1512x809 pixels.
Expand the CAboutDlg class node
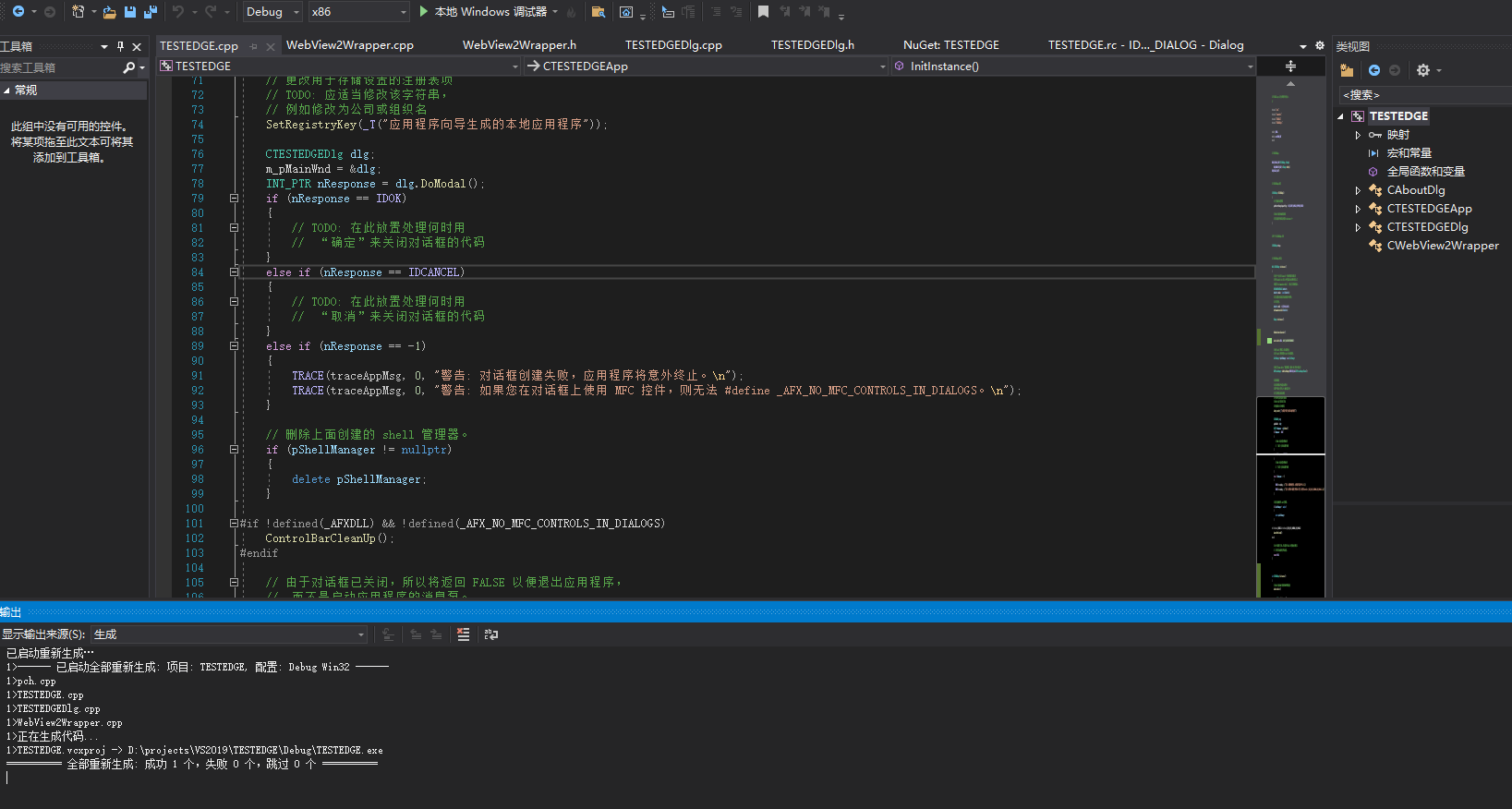coord(1358,190)
